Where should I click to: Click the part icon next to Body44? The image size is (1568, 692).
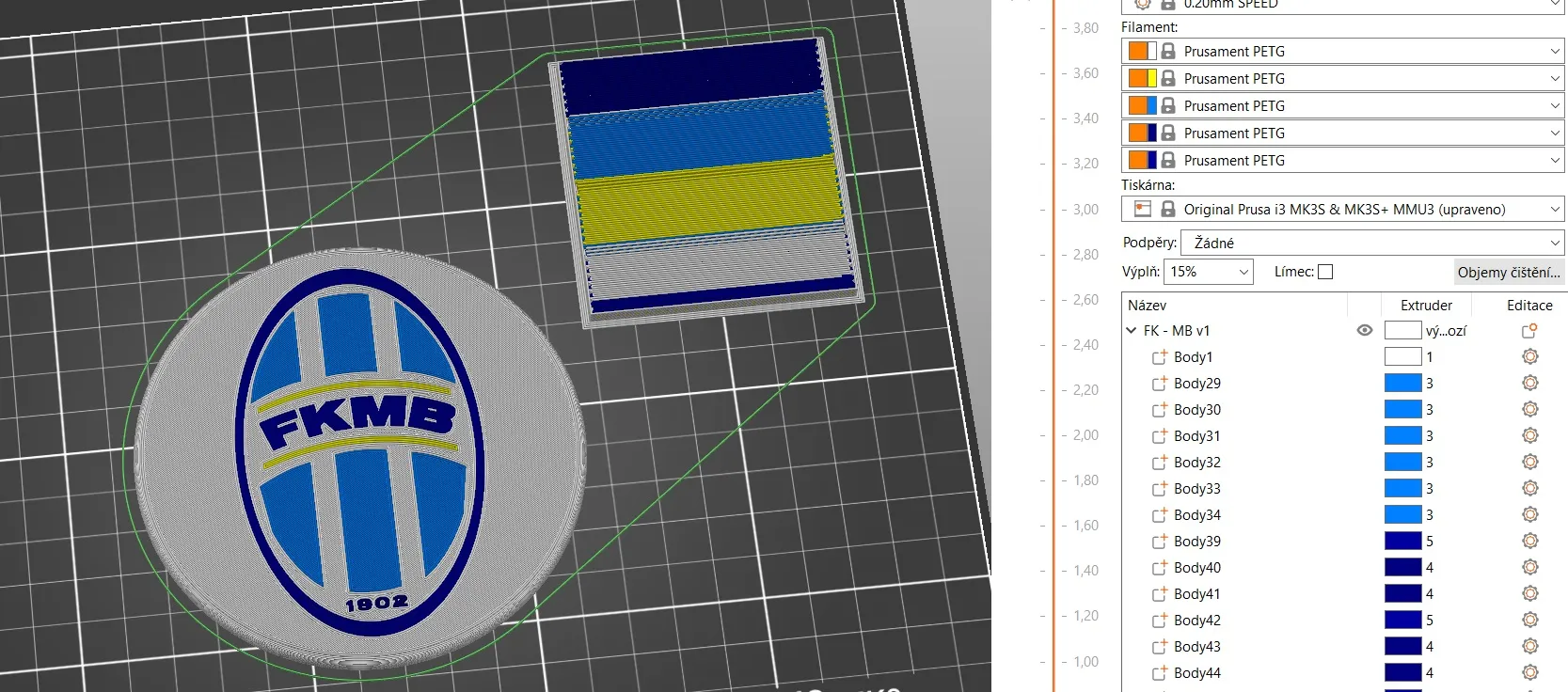click(x=1160, y=673)
